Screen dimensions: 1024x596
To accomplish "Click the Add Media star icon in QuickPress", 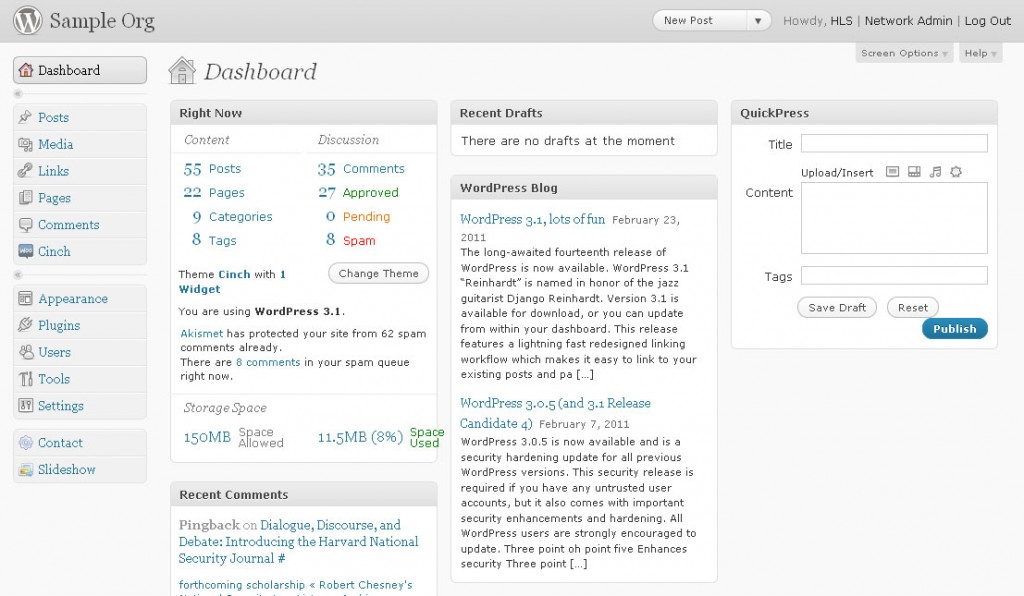I will (956, 172).
